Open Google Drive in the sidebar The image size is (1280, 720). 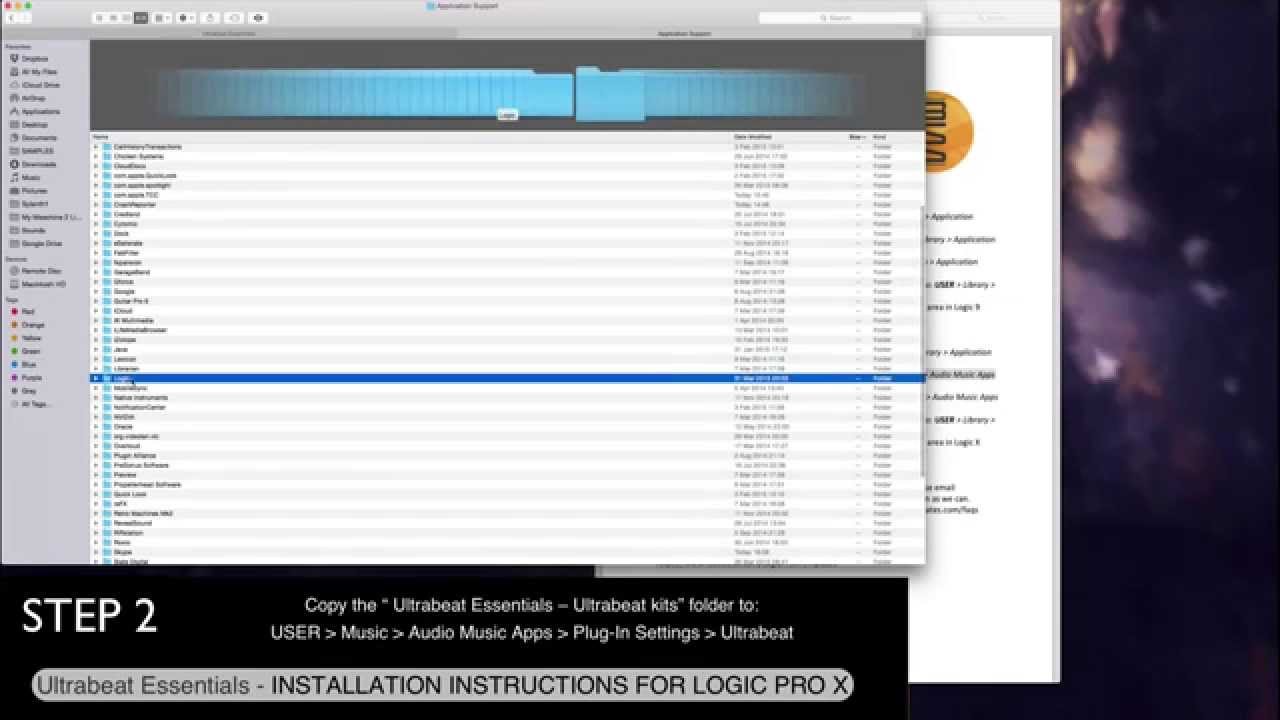click(x=41, y=243)
